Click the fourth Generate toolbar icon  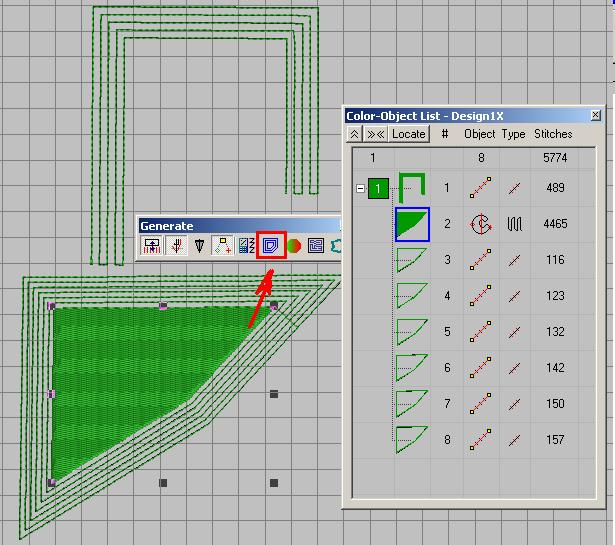click(x=223, y=246)
